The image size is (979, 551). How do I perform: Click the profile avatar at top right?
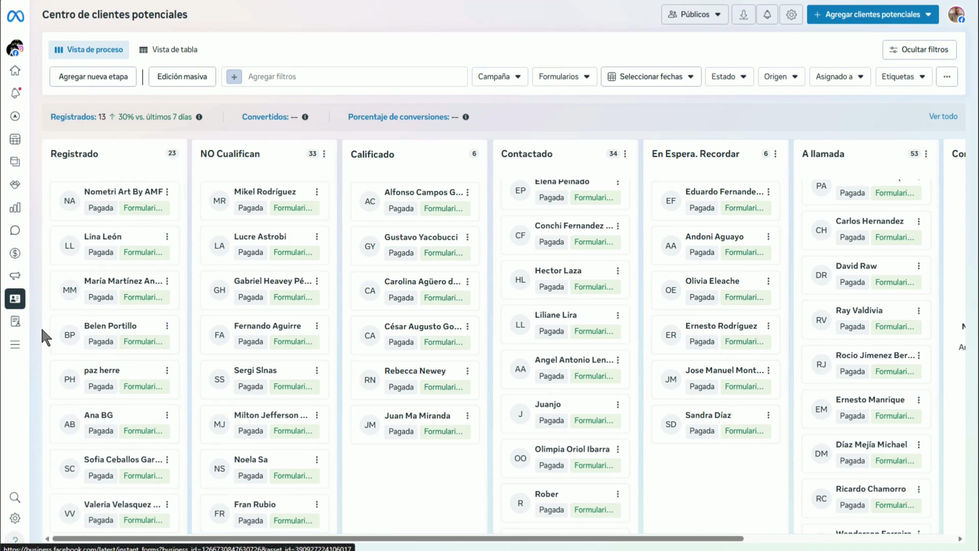point(956,14)
